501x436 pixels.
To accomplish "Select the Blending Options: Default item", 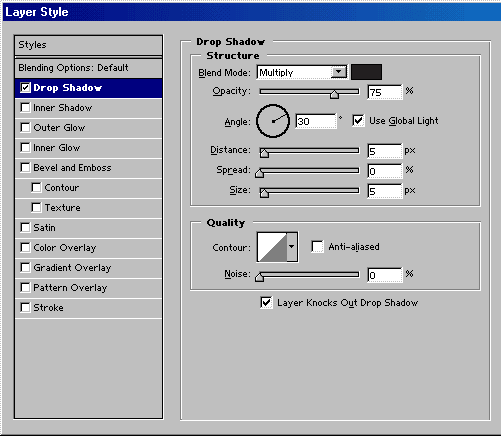I will pyautogui.click(x=89, y=68).
